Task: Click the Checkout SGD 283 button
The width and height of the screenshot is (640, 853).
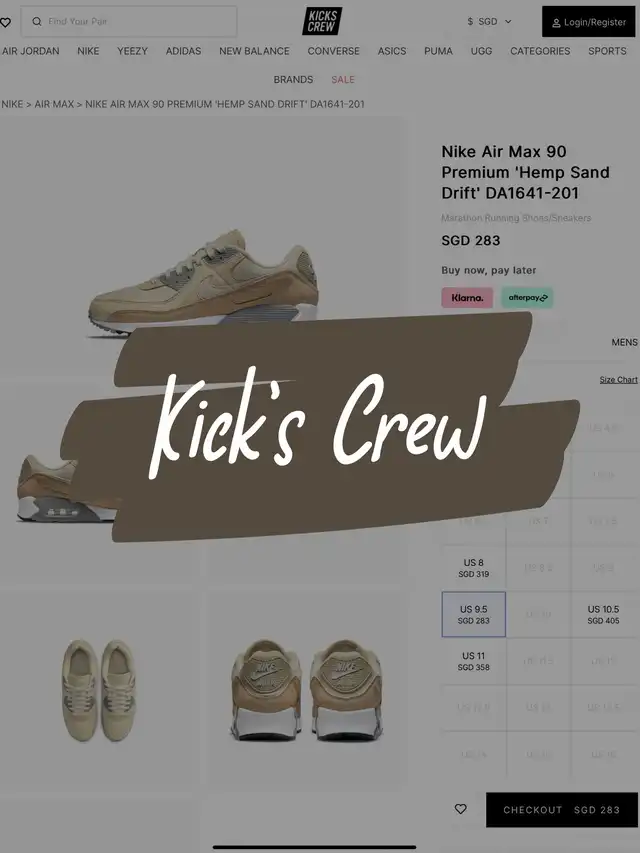Action: pos(562,809)
